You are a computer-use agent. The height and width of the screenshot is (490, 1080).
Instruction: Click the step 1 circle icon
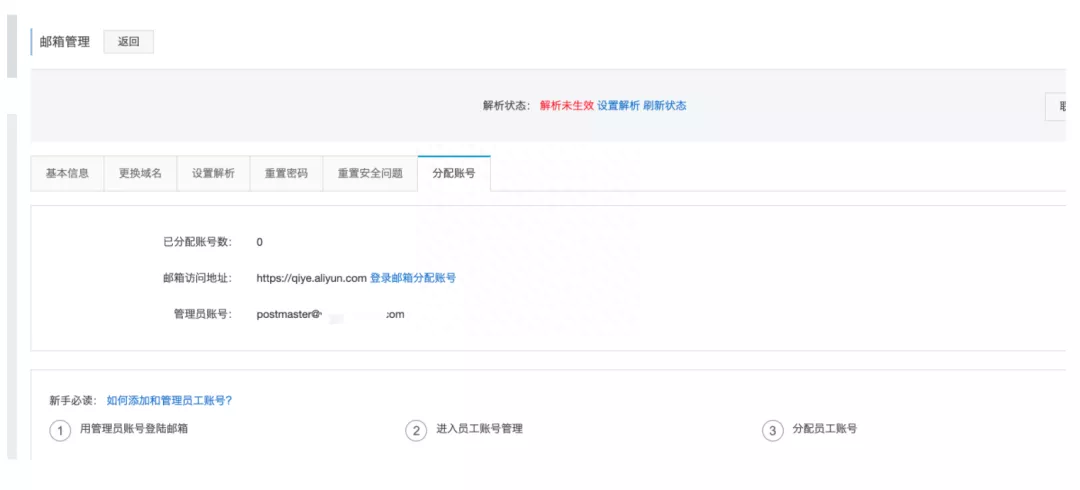(61, 430)
